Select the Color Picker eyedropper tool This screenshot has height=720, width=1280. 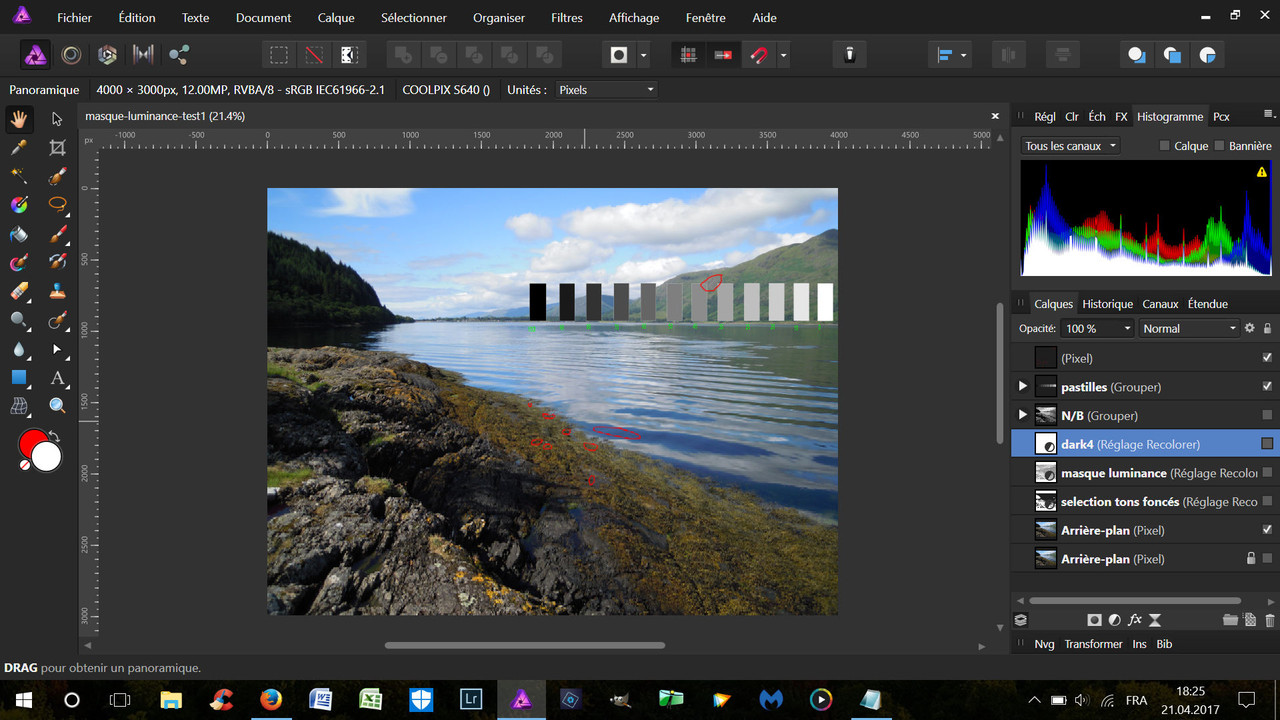tap(18, 148)
